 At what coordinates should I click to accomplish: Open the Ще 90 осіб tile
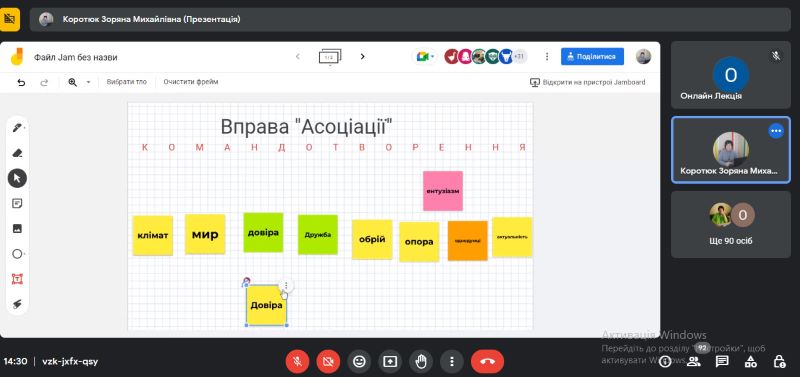tap(731, 224)
